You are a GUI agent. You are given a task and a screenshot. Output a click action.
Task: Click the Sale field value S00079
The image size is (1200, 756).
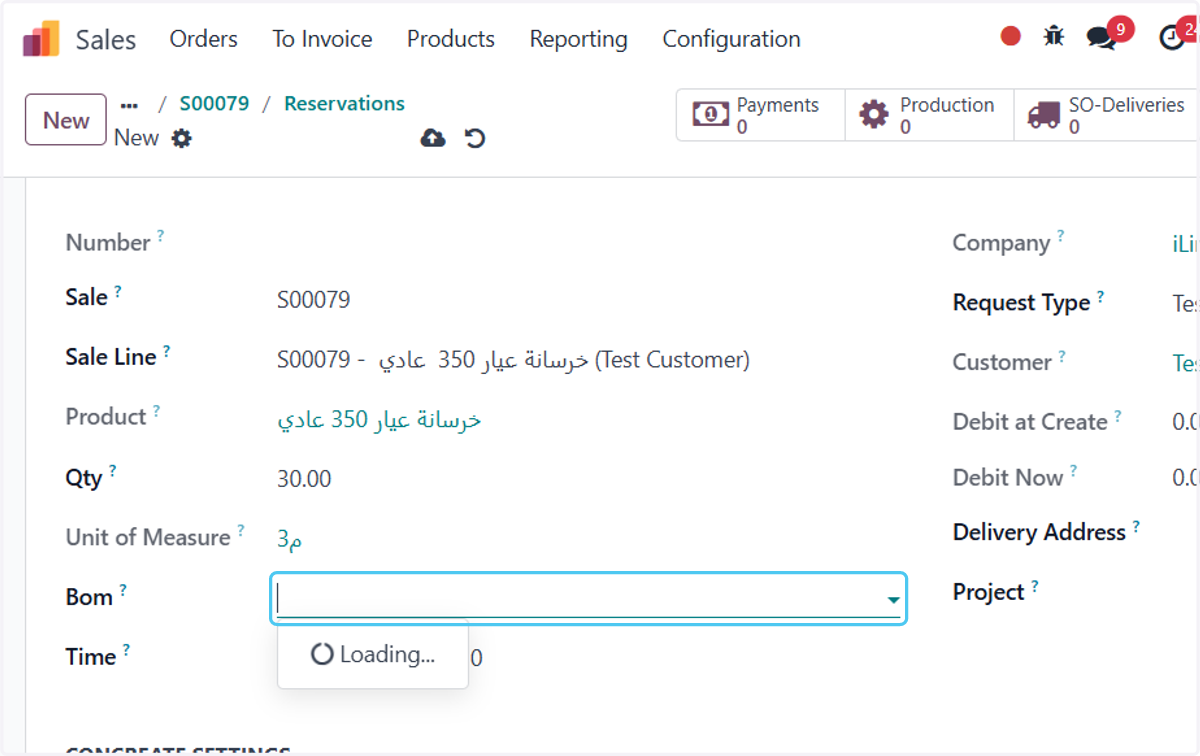[314, 299]
